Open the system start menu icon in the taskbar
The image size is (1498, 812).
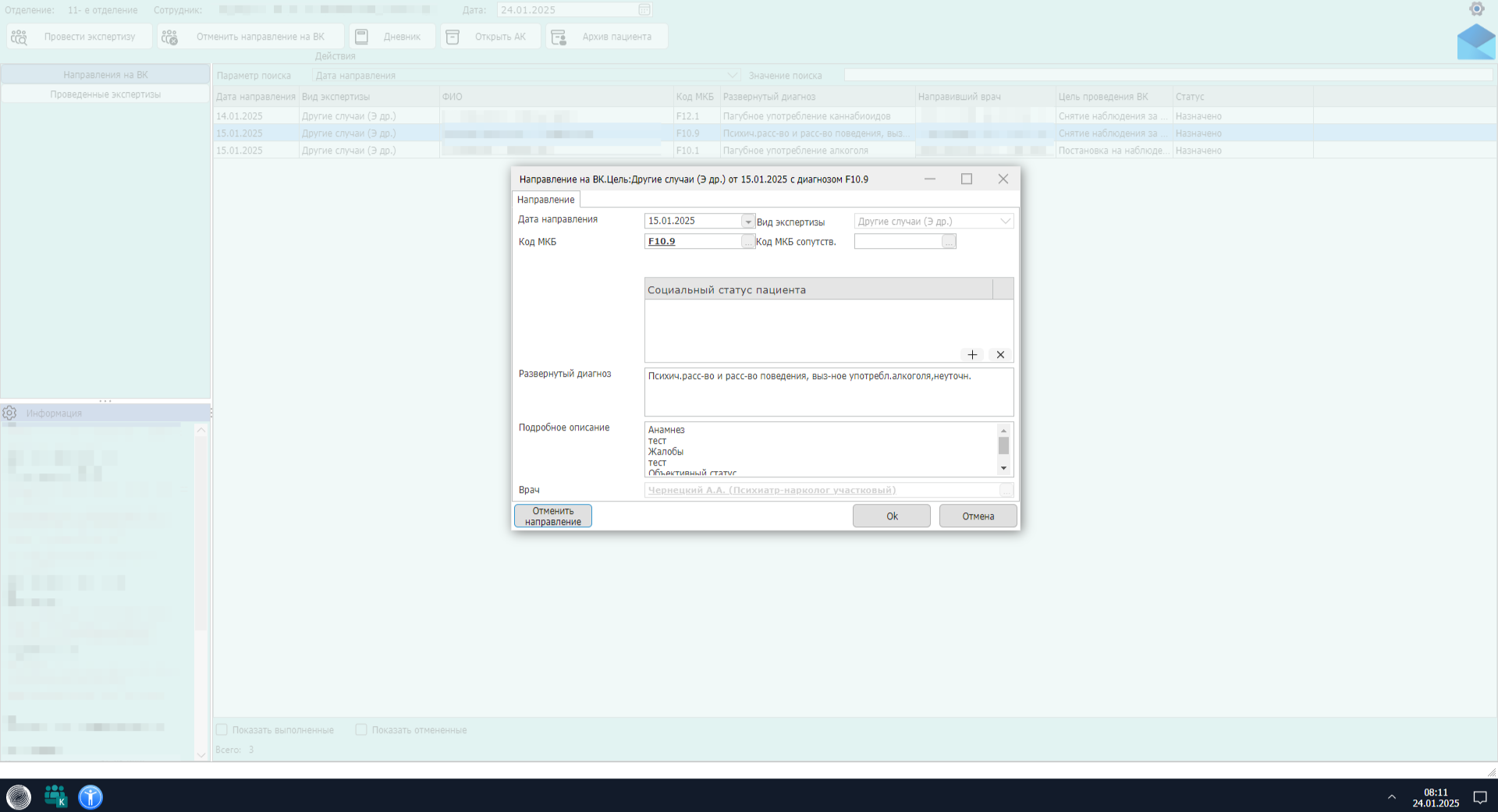tap(19, 796)
